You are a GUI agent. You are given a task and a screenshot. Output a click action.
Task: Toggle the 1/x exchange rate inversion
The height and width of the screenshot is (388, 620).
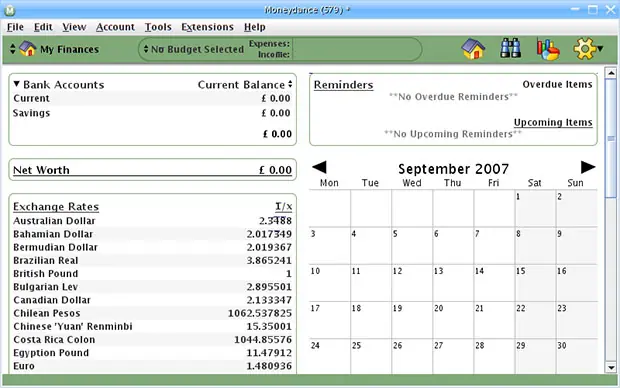click(284, 206)
